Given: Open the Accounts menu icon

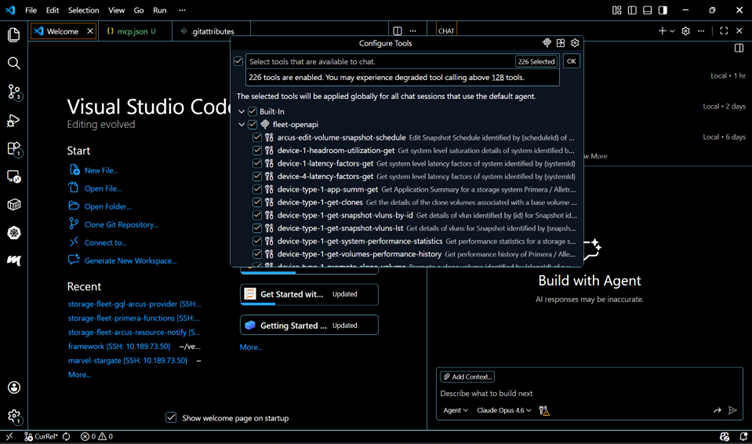Looking at the screenshot, I should [14, 387].
